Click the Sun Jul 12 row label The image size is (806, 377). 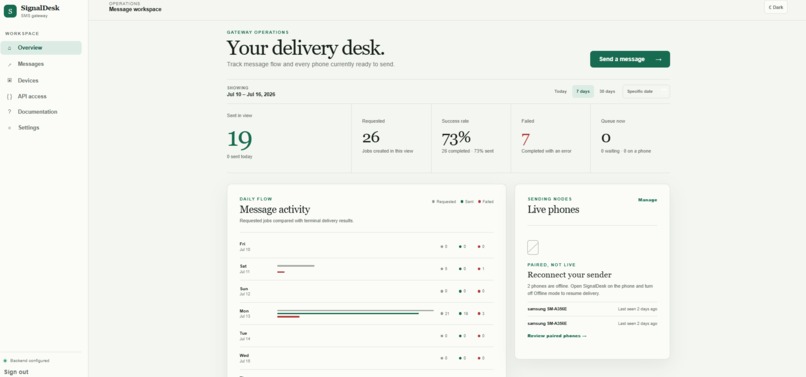245,291
